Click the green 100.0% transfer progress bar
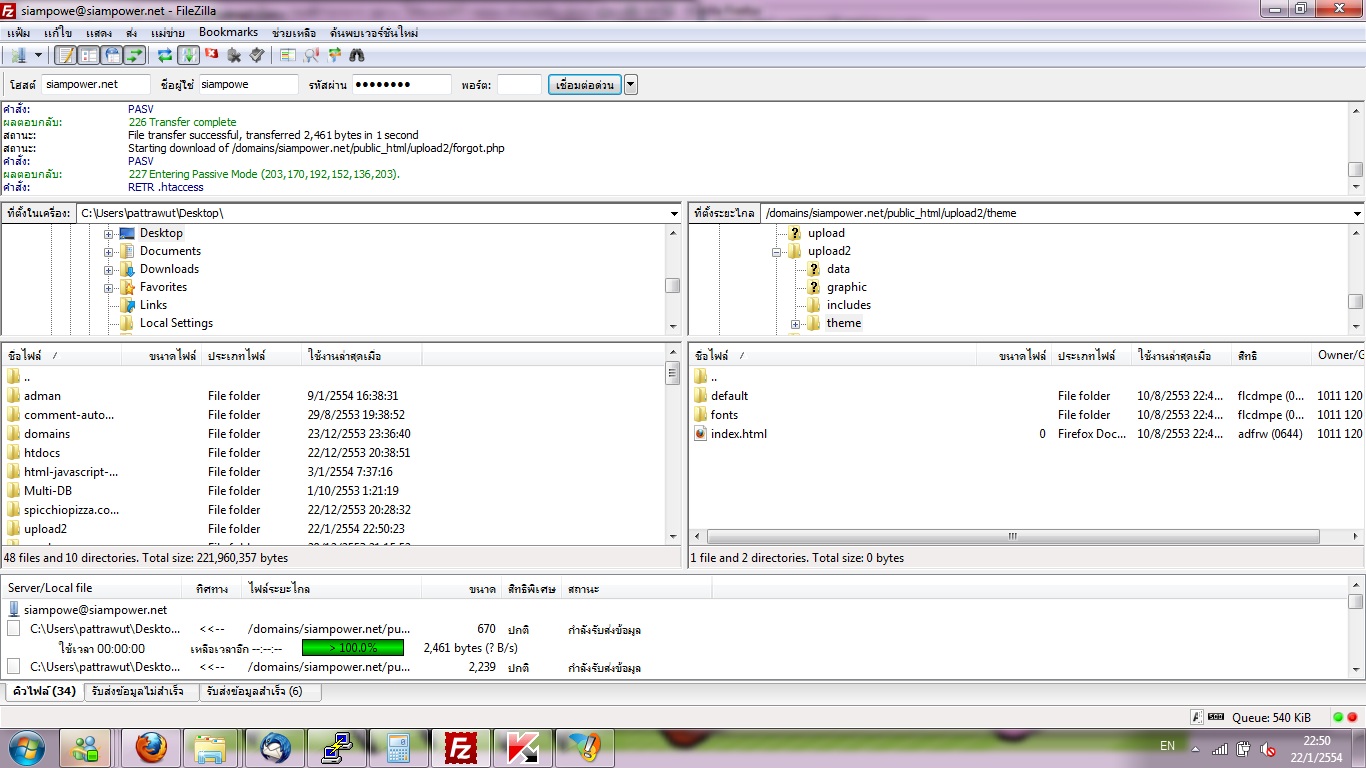Screen dimensions: 1366x768 click(353, 648)
